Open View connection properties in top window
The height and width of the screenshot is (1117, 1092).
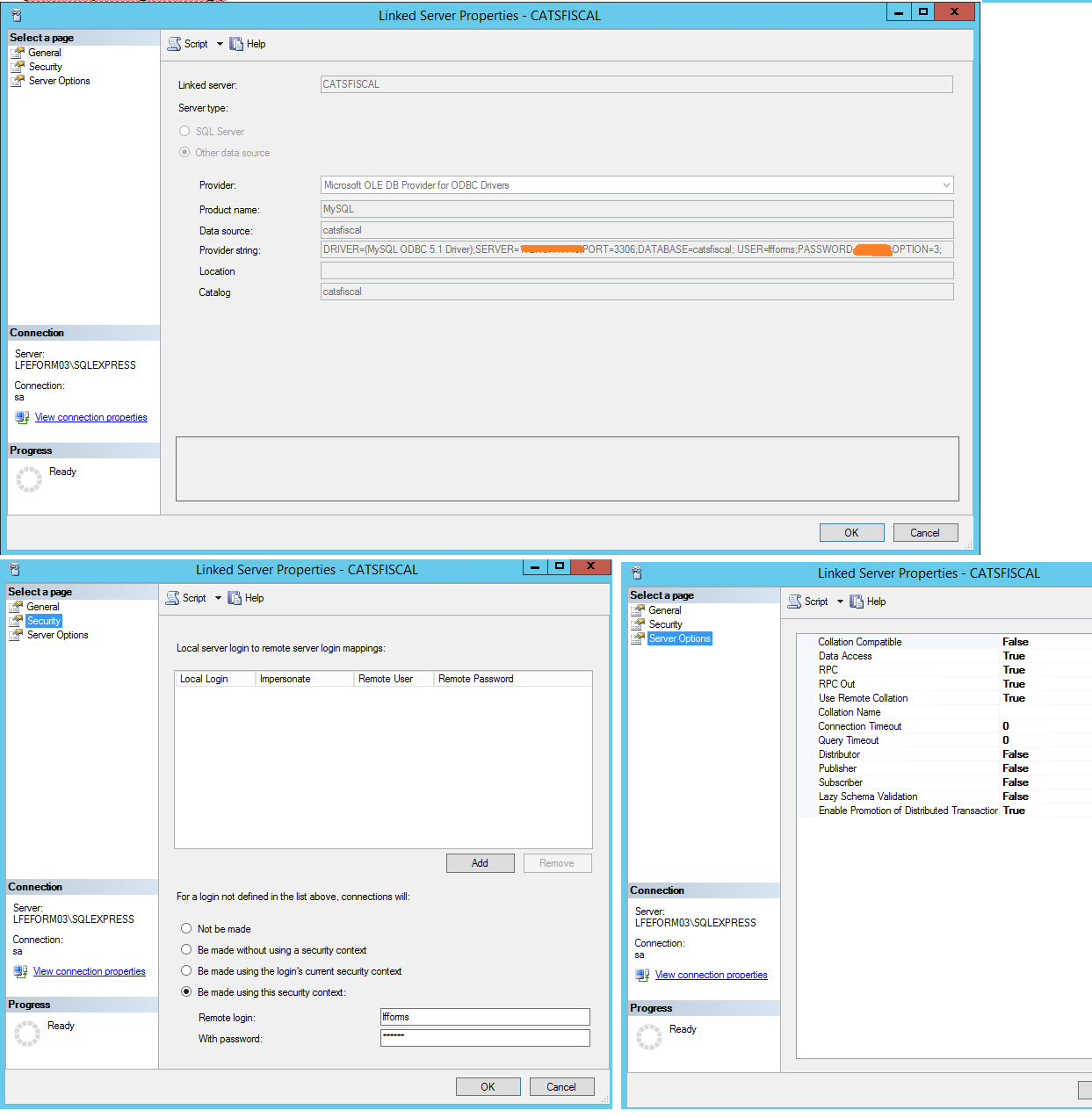tap(91, 417)
